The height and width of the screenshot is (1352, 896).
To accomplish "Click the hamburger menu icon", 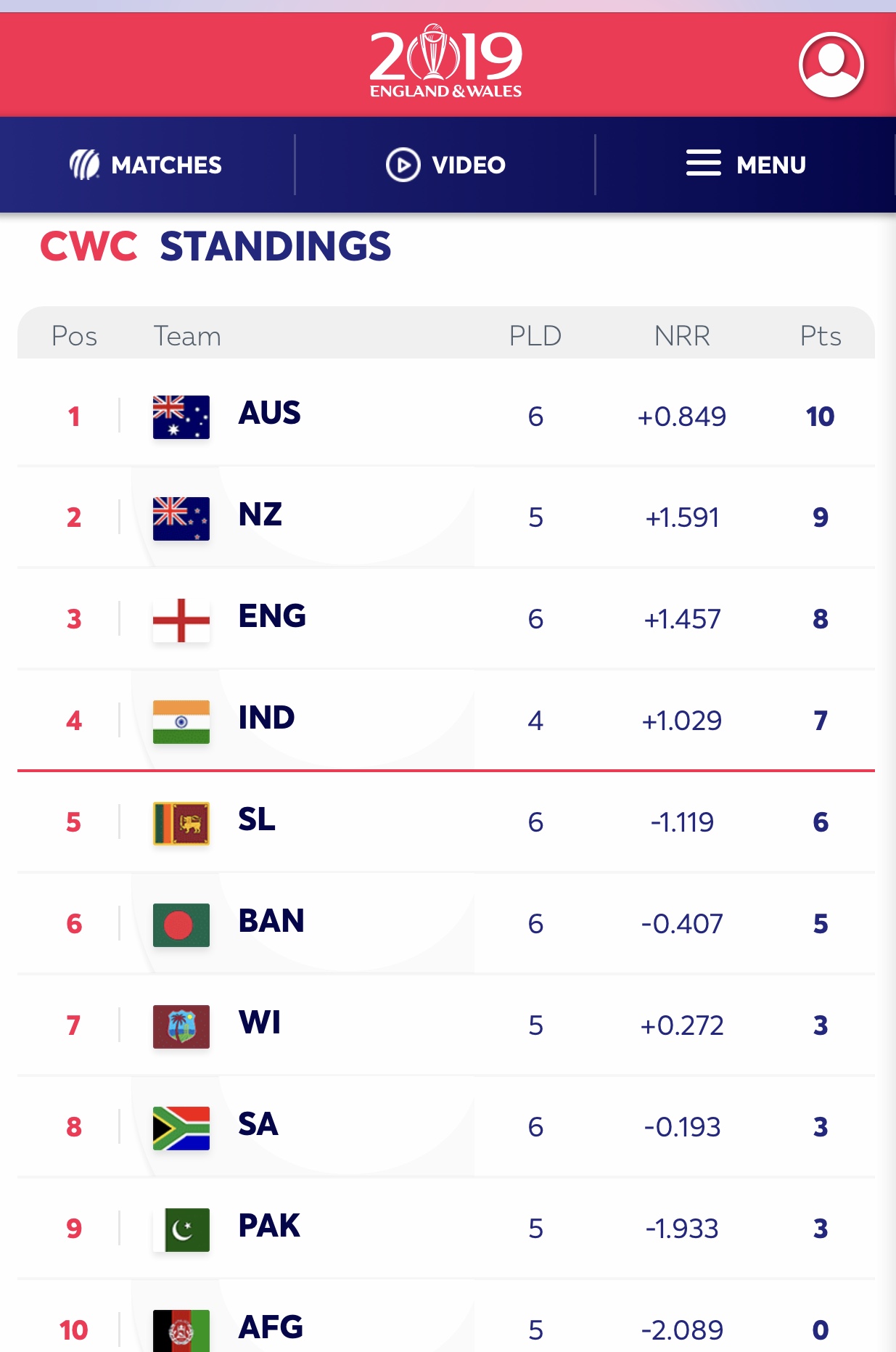I will pyautogui.click(x=703, y=163).
